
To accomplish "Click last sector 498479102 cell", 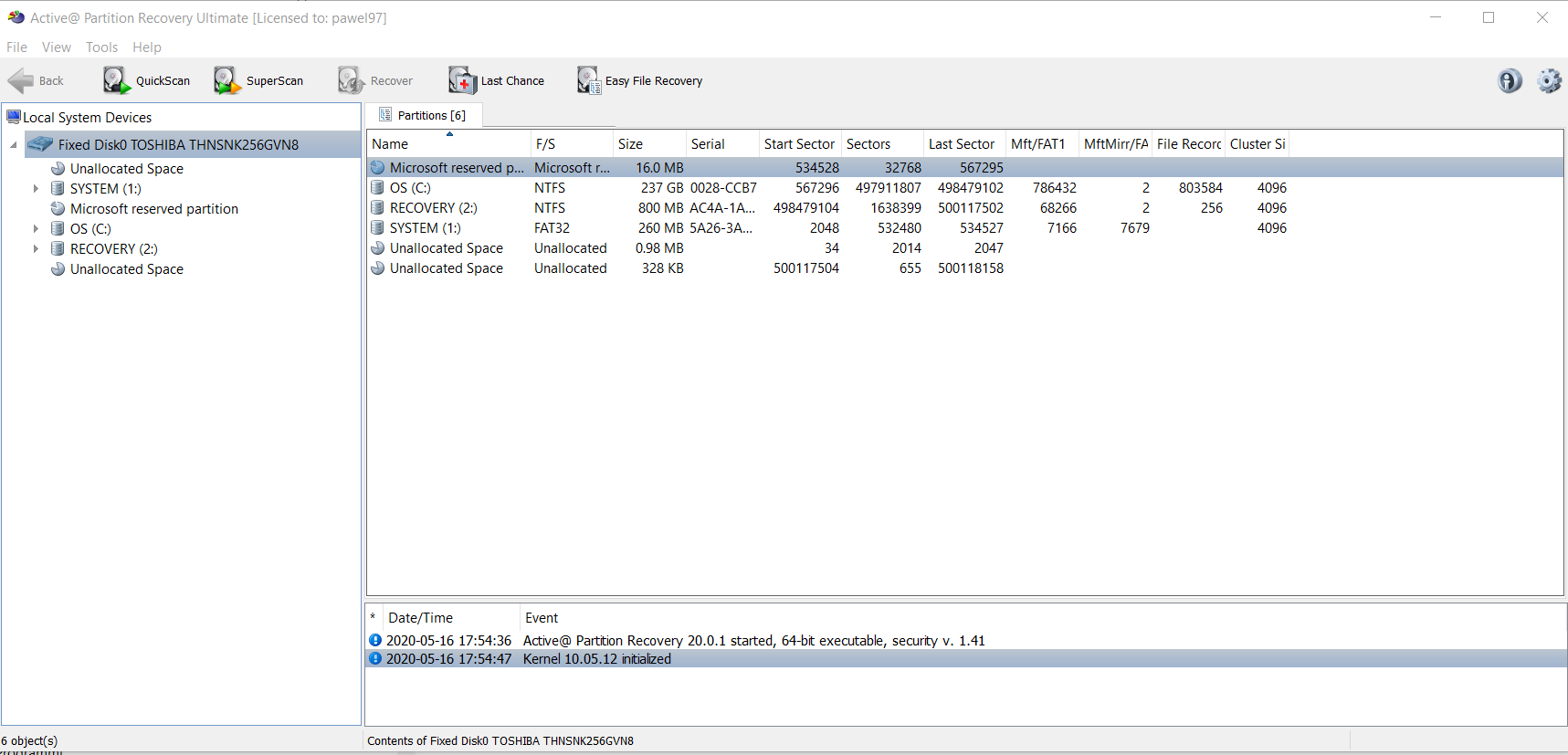I will tap(971, 188).
